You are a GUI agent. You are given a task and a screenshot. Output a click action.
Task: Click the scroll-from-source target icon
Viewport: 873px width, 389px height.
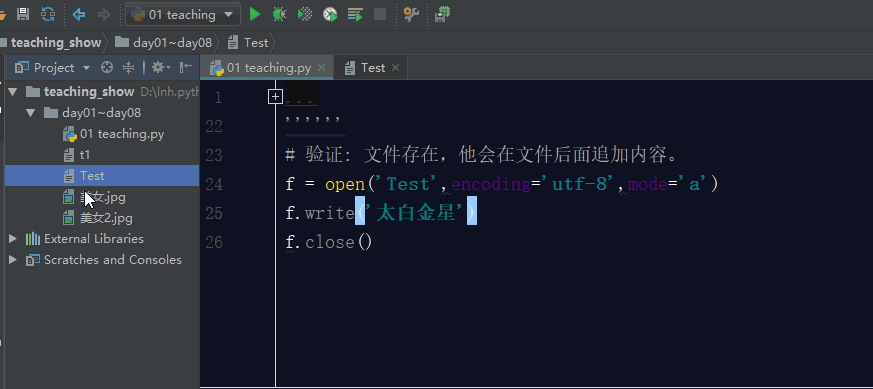[107, 68]
